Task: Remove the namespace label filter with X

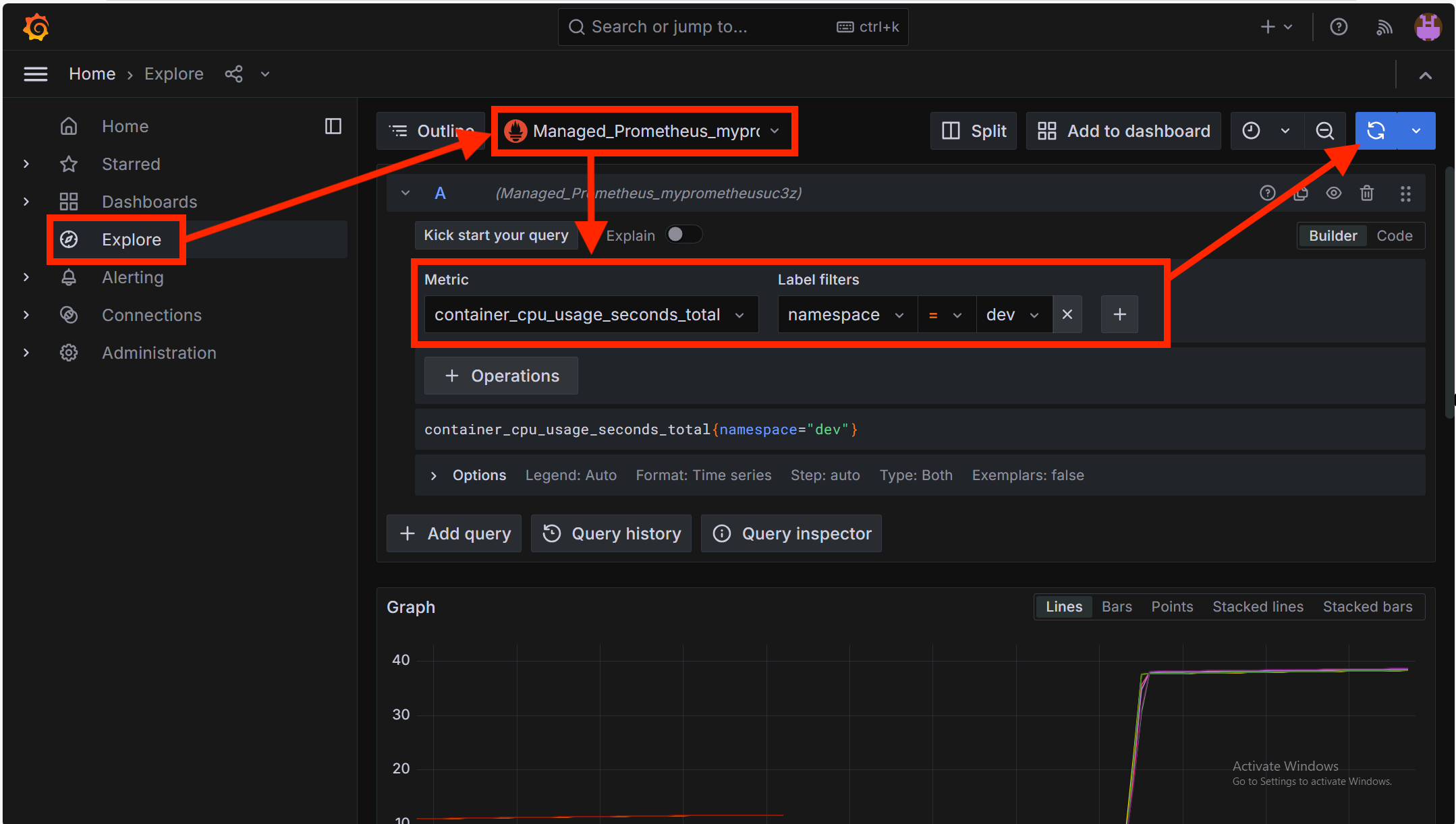Action: coord(1067,314)
